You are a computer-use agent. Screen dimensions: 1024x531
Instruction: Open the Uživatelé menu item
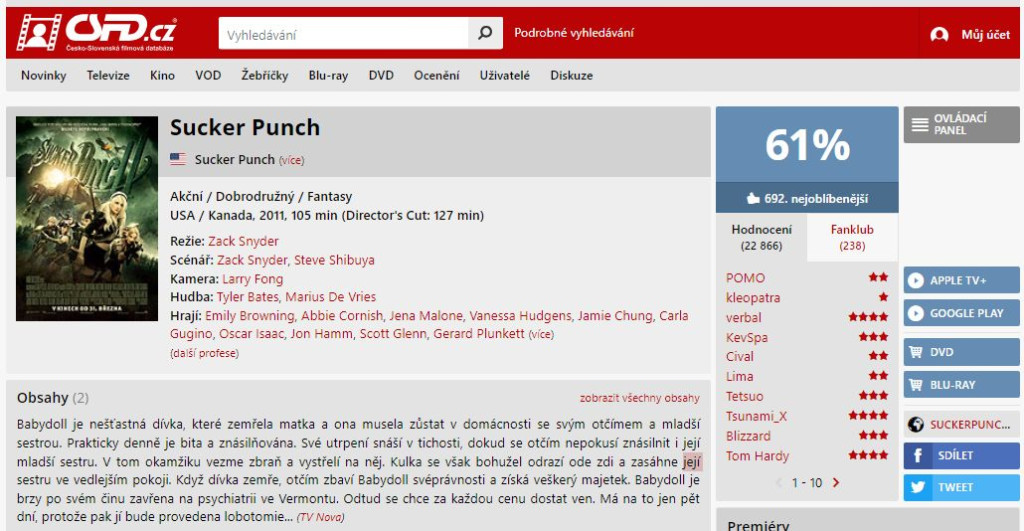point(504,75)
